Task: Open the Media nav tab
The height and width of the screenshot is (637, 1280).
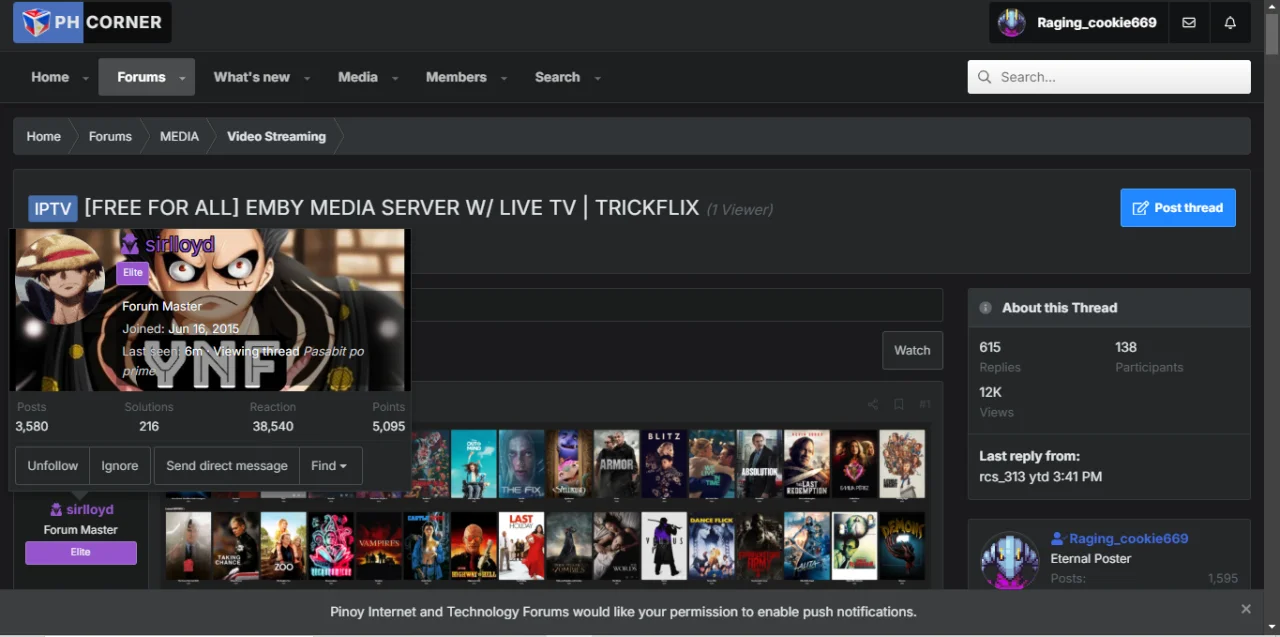Action: pyautogui.click(x=358, y=77)
